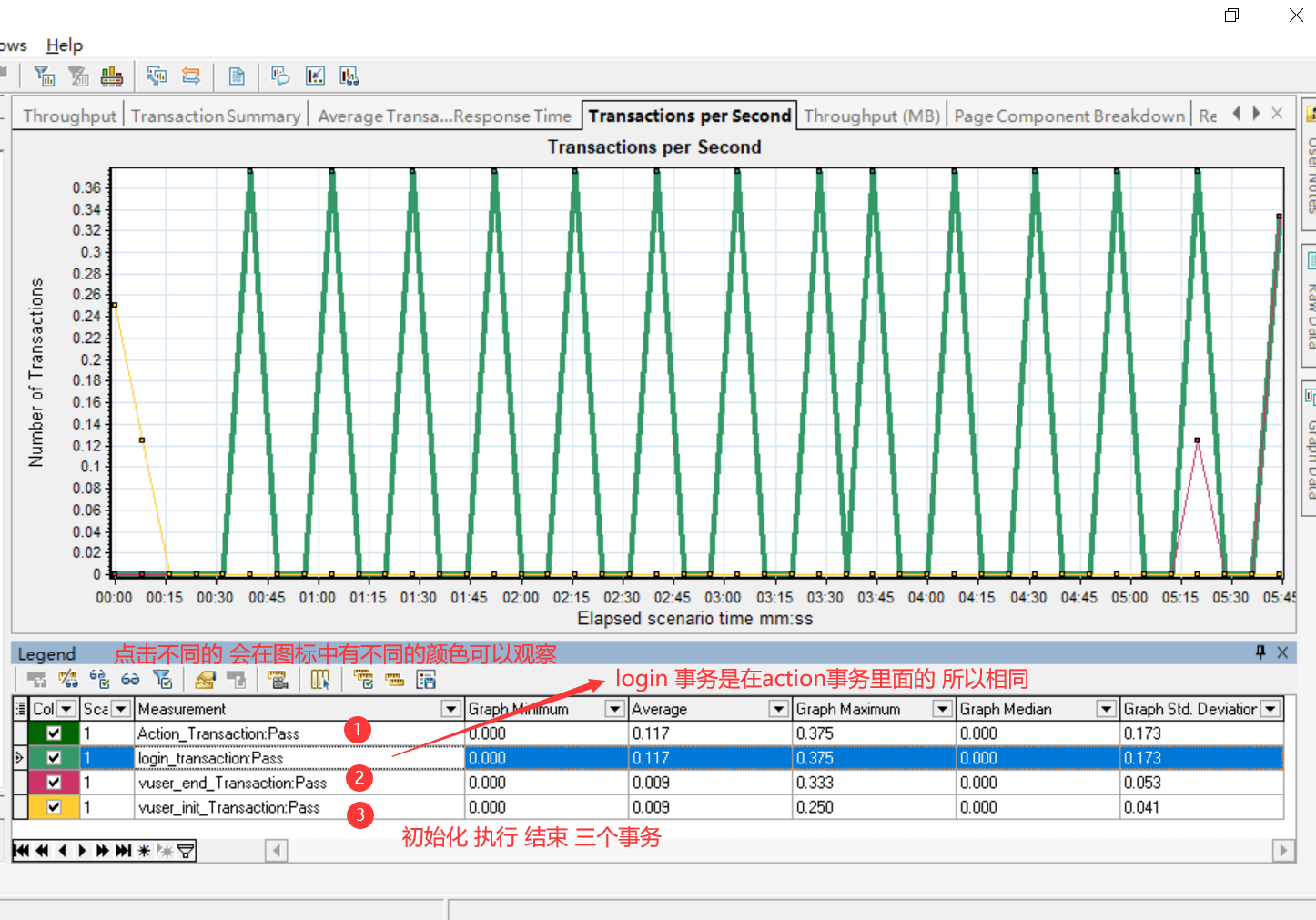Click the row indicator header icon left of Col
This screenshot has width=1316, height=920.
coord(20,709)
